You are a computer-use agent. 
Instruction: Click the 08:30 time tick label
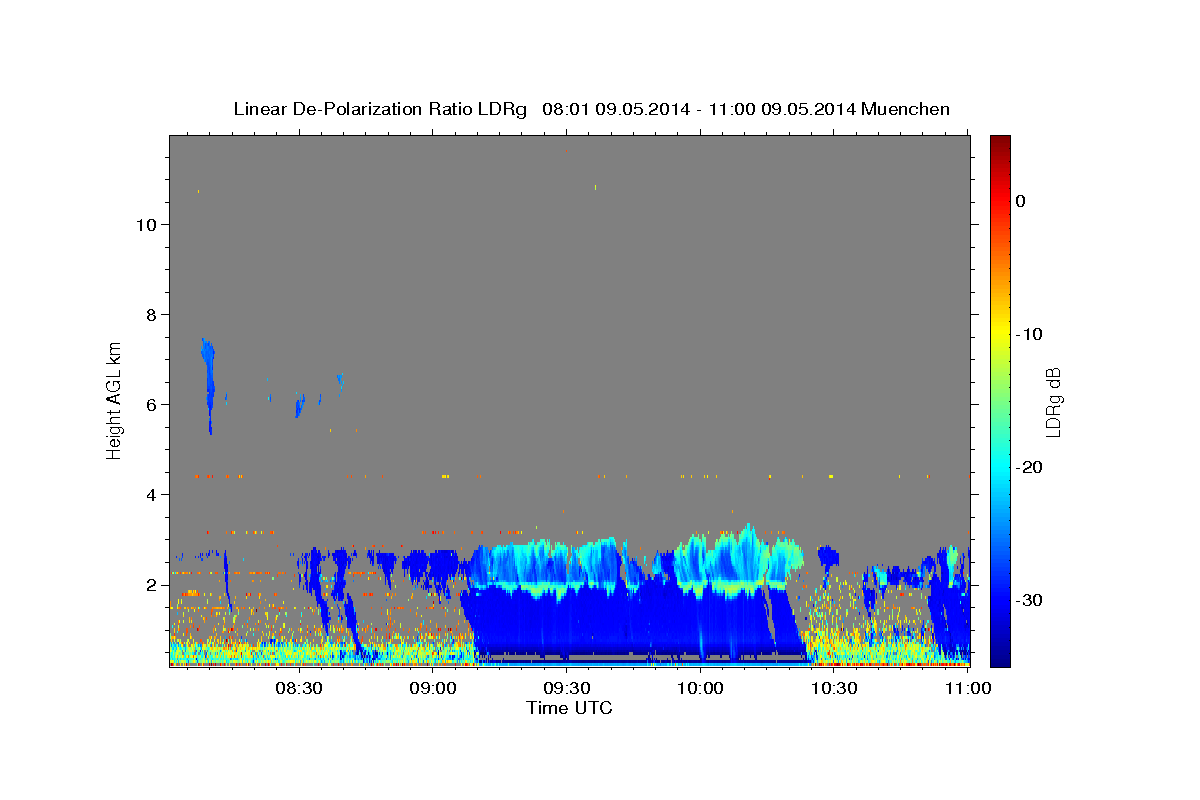pos(298,689)
